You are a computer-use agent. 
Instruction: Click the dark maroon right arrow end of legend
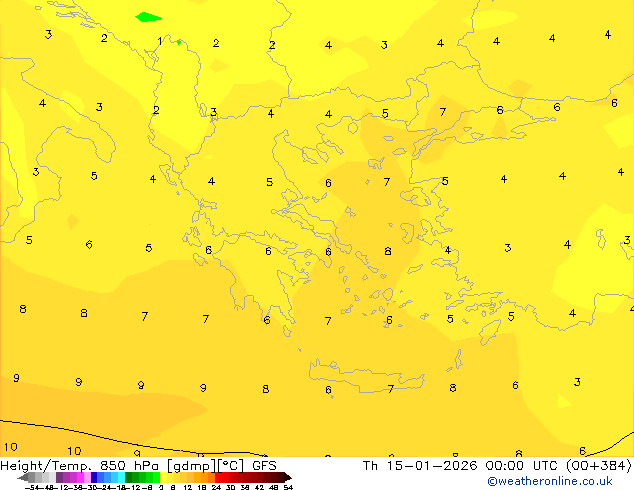[288, 477]
